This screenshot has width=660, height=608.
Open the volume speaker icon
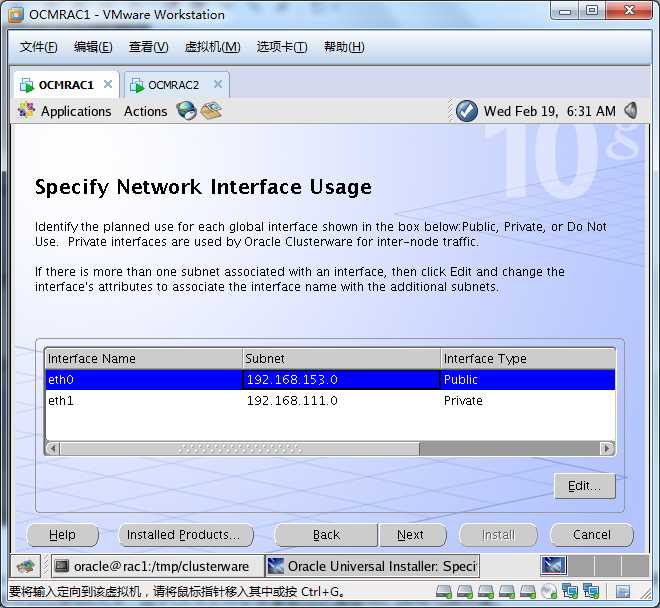(x=631, y=111)
